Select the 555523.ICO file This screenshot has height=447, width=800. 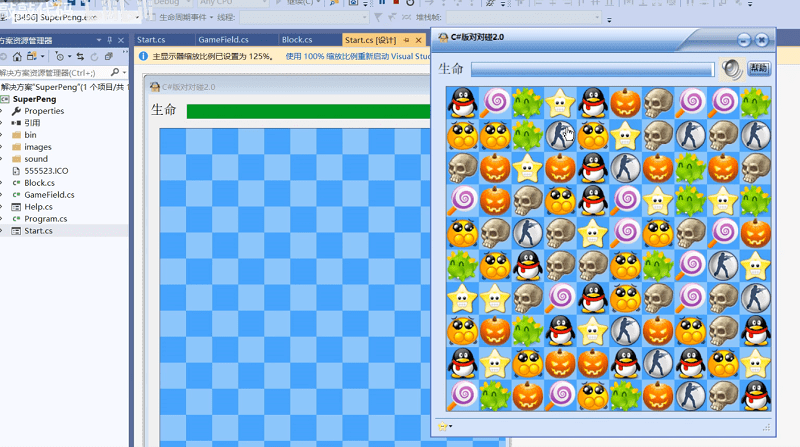46,170
